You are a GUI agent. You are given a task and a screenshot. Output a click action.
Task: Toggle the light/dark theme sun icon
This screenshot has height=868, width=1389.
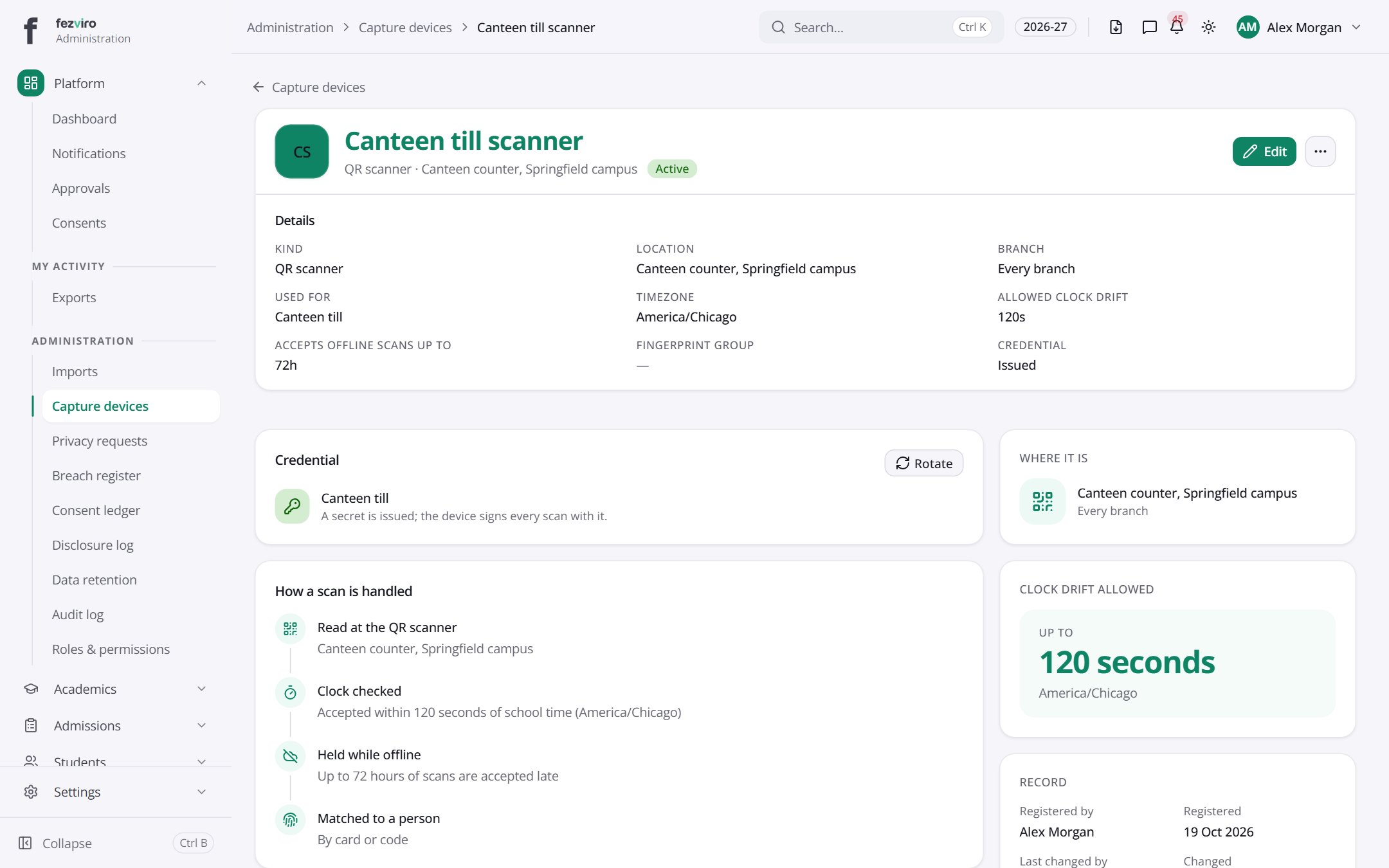coord(1208,27)
